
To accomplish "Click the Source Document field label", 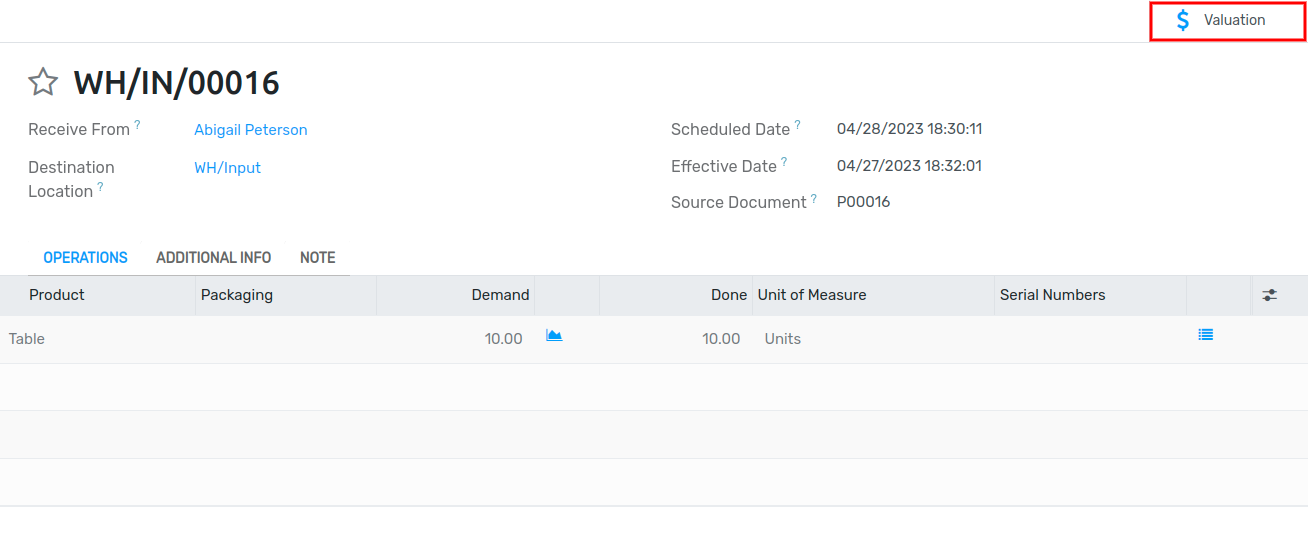I will pyautogui.click(x=739, y=203).
